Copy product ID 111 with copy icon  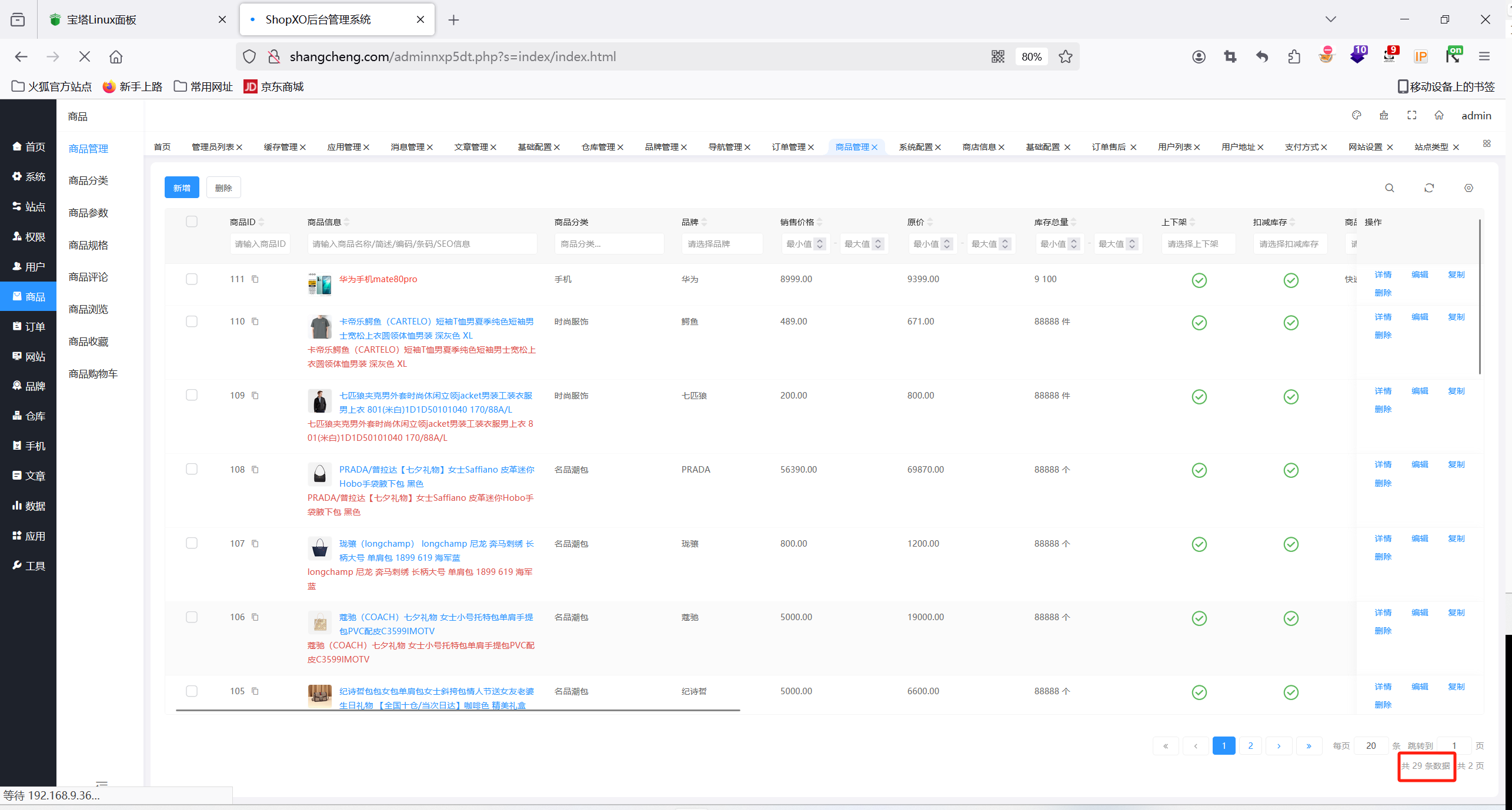click(x=255, y=279)
